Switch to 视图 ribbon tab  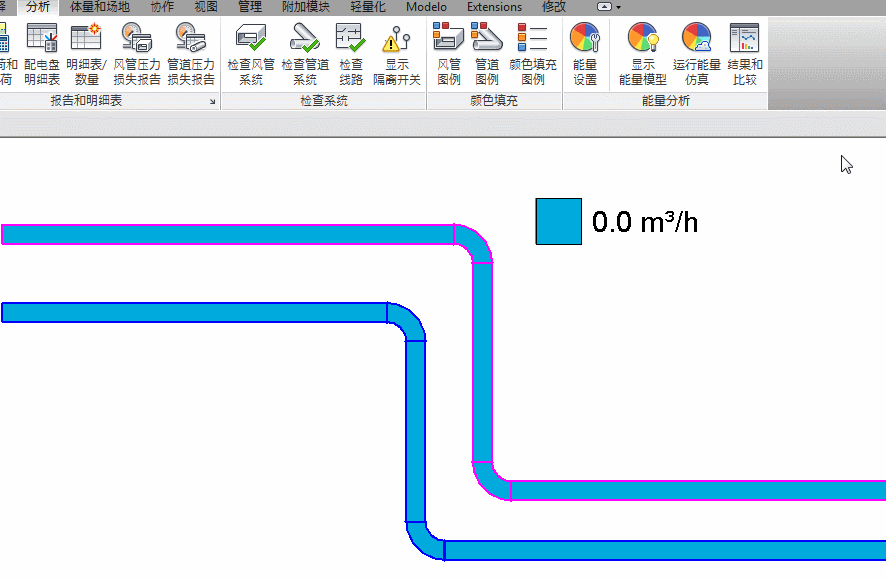(x=206, y=7)
